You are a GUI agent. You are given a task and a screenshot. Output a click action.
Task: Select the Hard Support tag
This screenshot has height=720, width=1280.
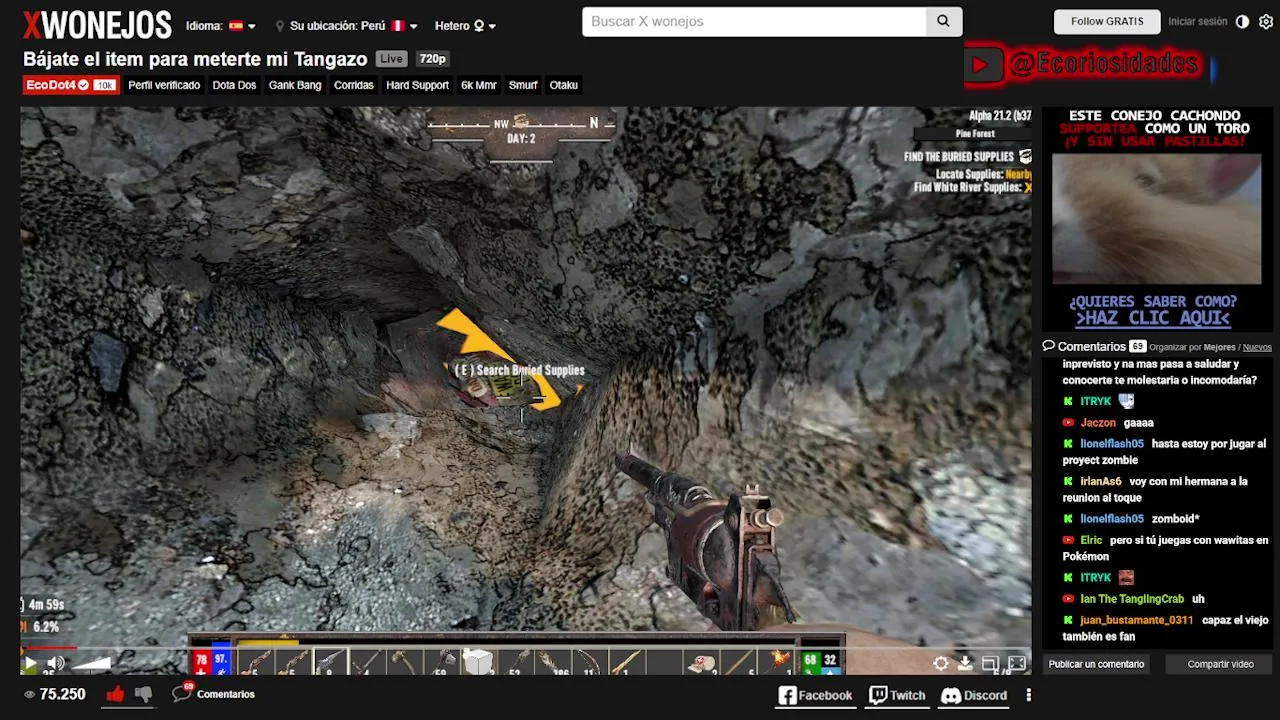tap(417, 85)
